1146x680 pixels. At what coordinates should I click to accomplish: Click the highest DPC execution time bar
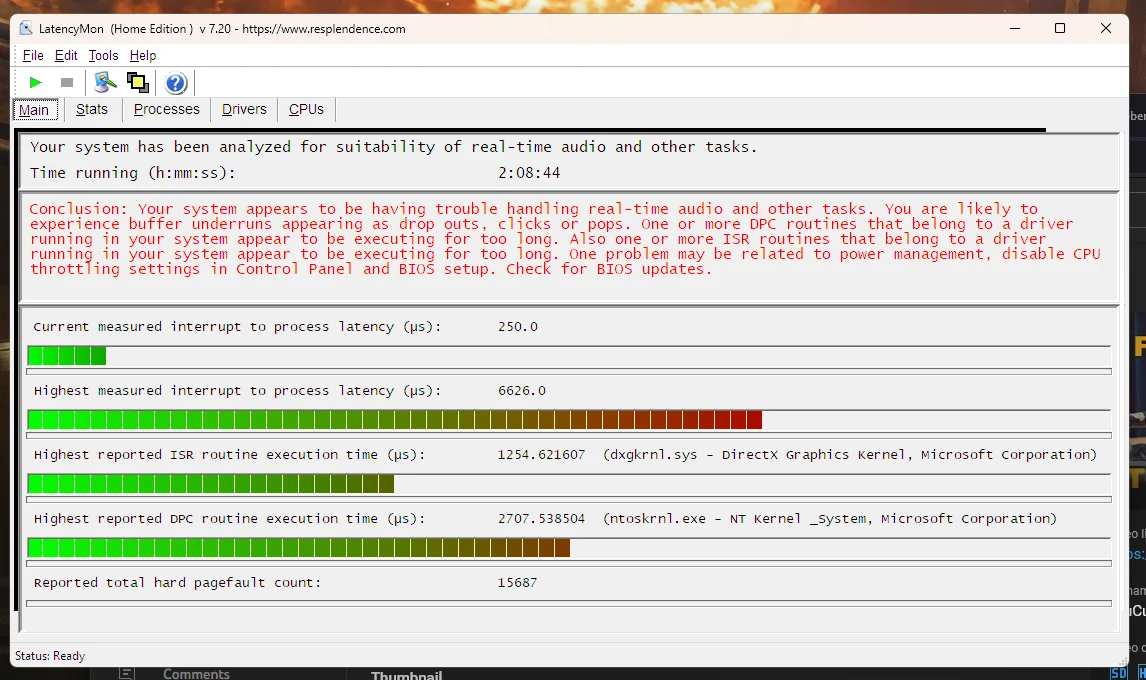pyautogui.click(x=569, y=548)
